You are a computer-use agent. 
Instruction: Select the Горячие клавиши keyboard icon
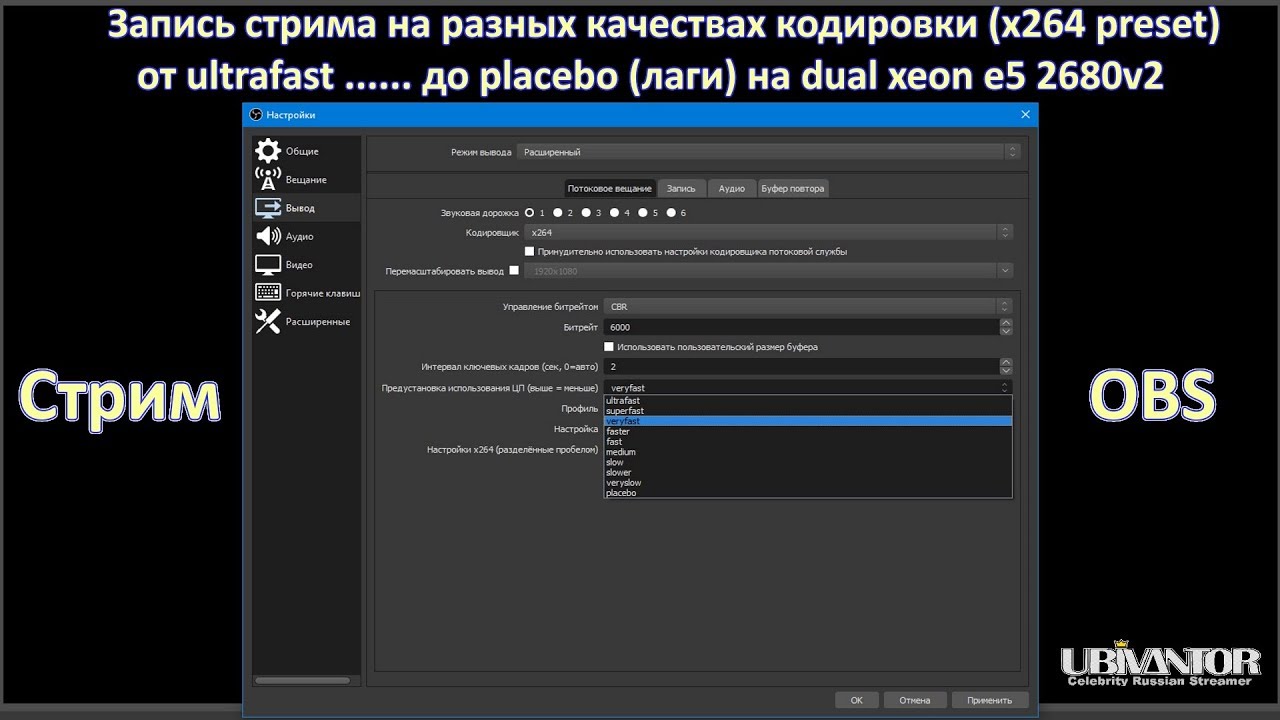click(268, 293)
